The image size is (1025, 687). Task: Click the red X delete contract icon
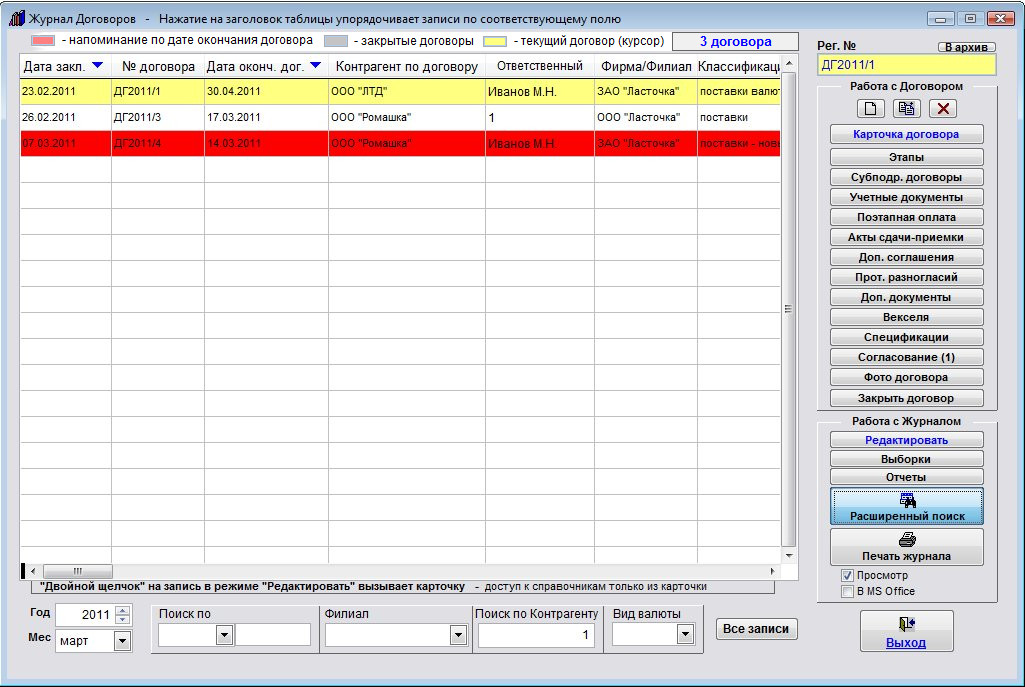[x=943, y=108]
